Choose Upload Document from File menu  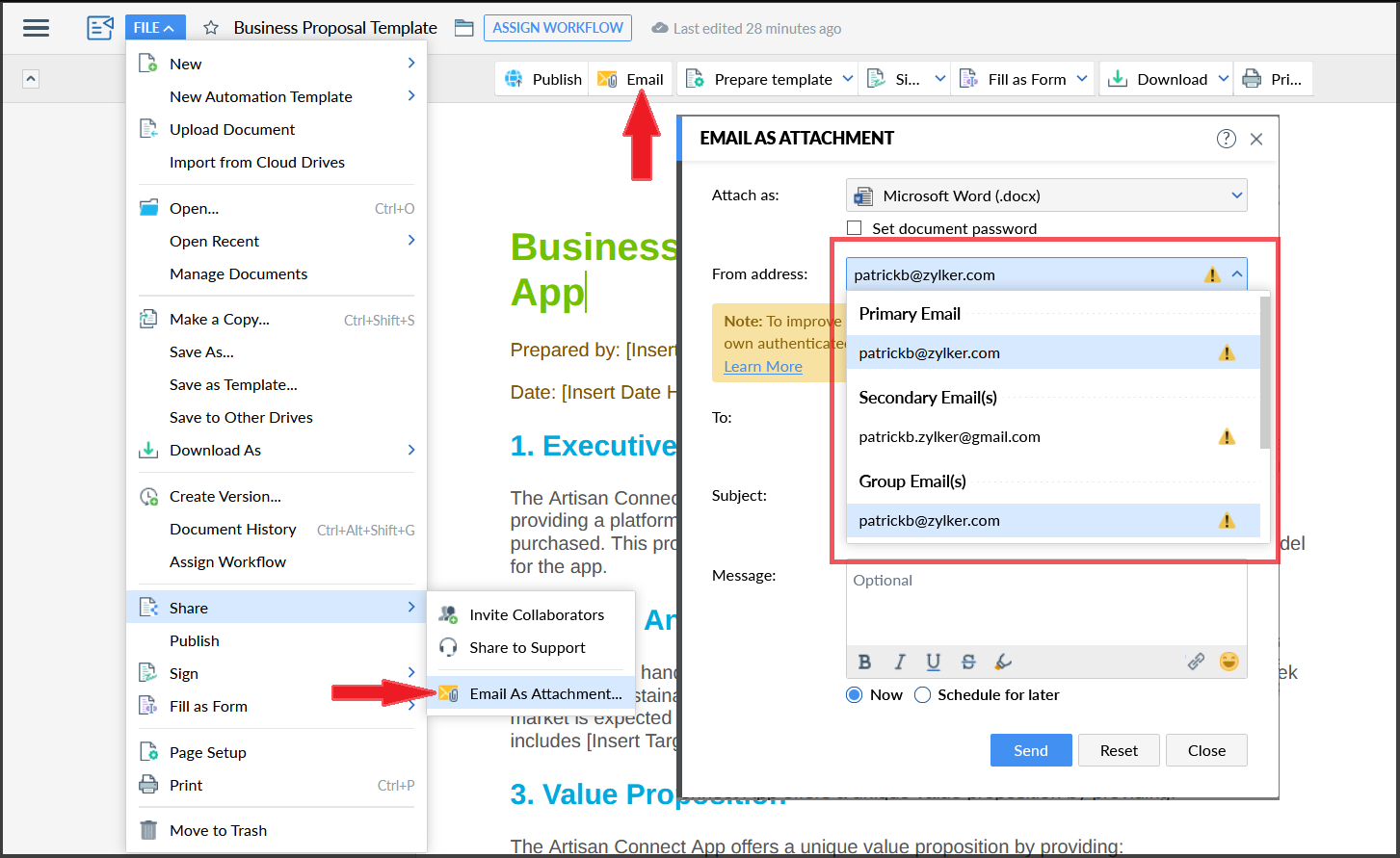pos(277,129)
